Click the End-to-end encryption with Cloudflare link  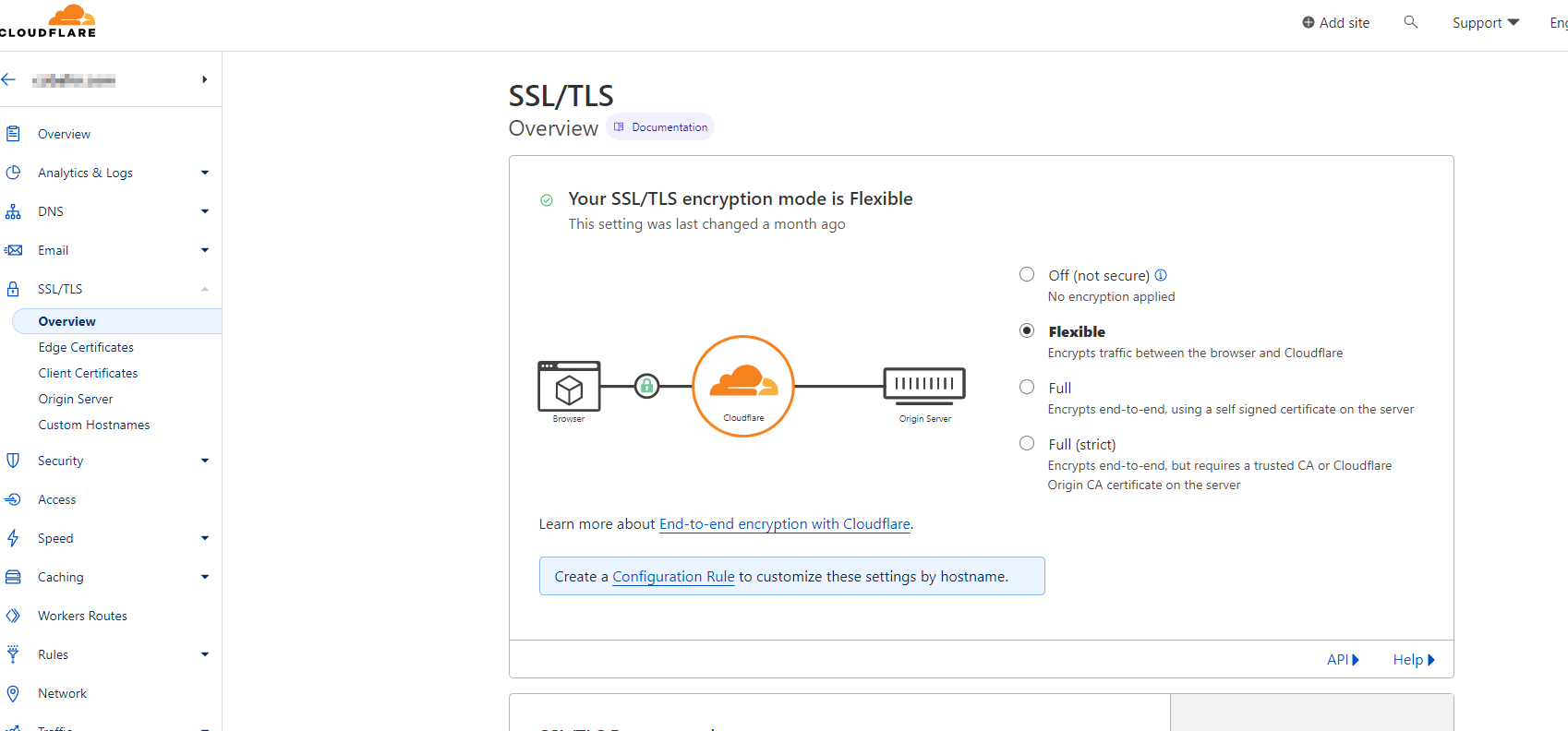(784, 523)
